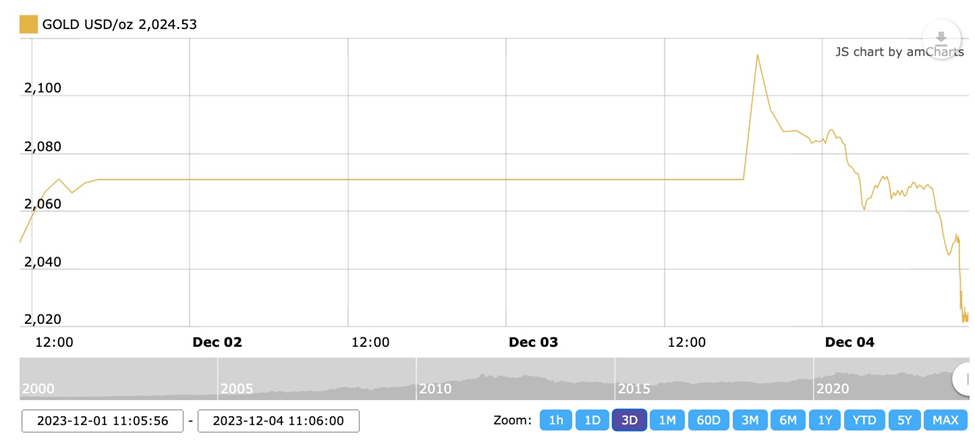Focus the end date field 2023-12-04
Viewport: 975px width, 448px height.
(x=278, y=421)
